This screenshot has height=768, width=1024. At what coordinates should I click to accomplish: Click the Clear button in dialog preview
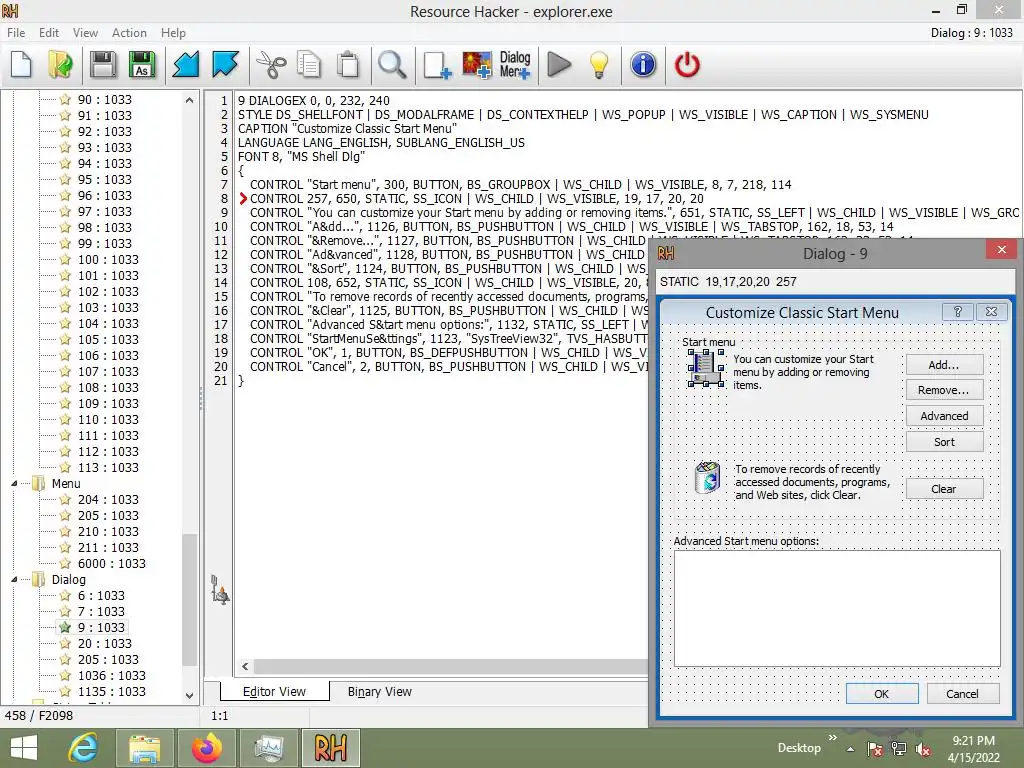point(944,489)
